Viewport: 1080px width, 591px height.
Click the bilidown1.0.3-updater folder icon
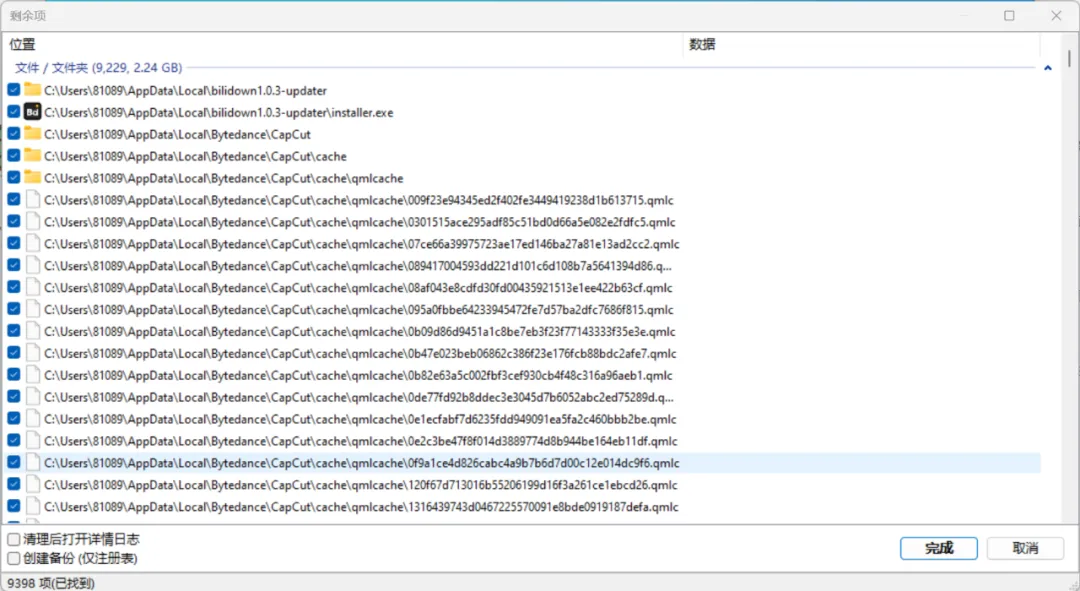(32, 90)
